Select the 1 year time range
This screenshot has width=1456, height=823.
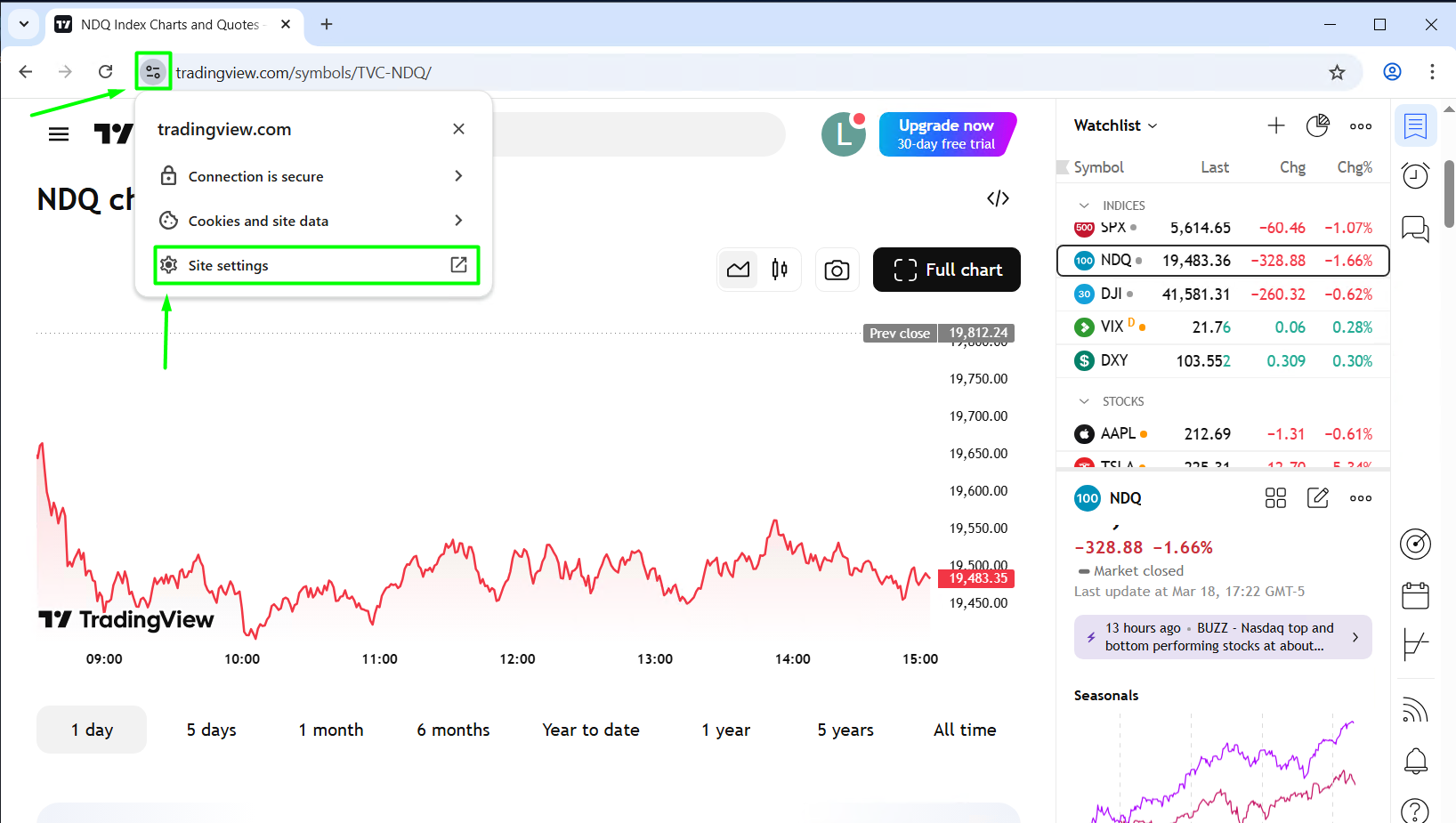(x=725, y=730)
